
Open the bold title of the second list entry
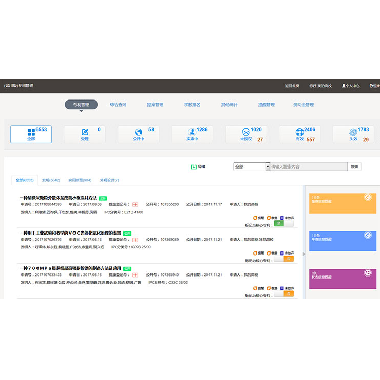pyautogui.click(x=72, y=233)
